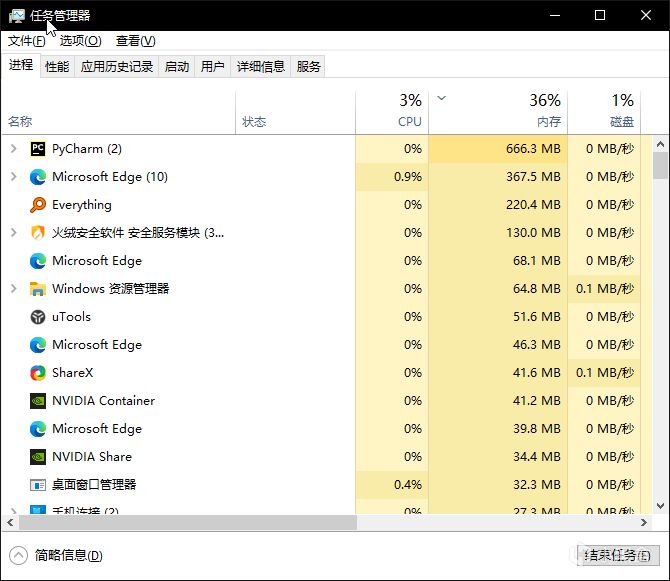The height and width of the screenshot is (581, 670).
Task: Select the NVIDIA Container process name
Action: click(x=103, y=401)
